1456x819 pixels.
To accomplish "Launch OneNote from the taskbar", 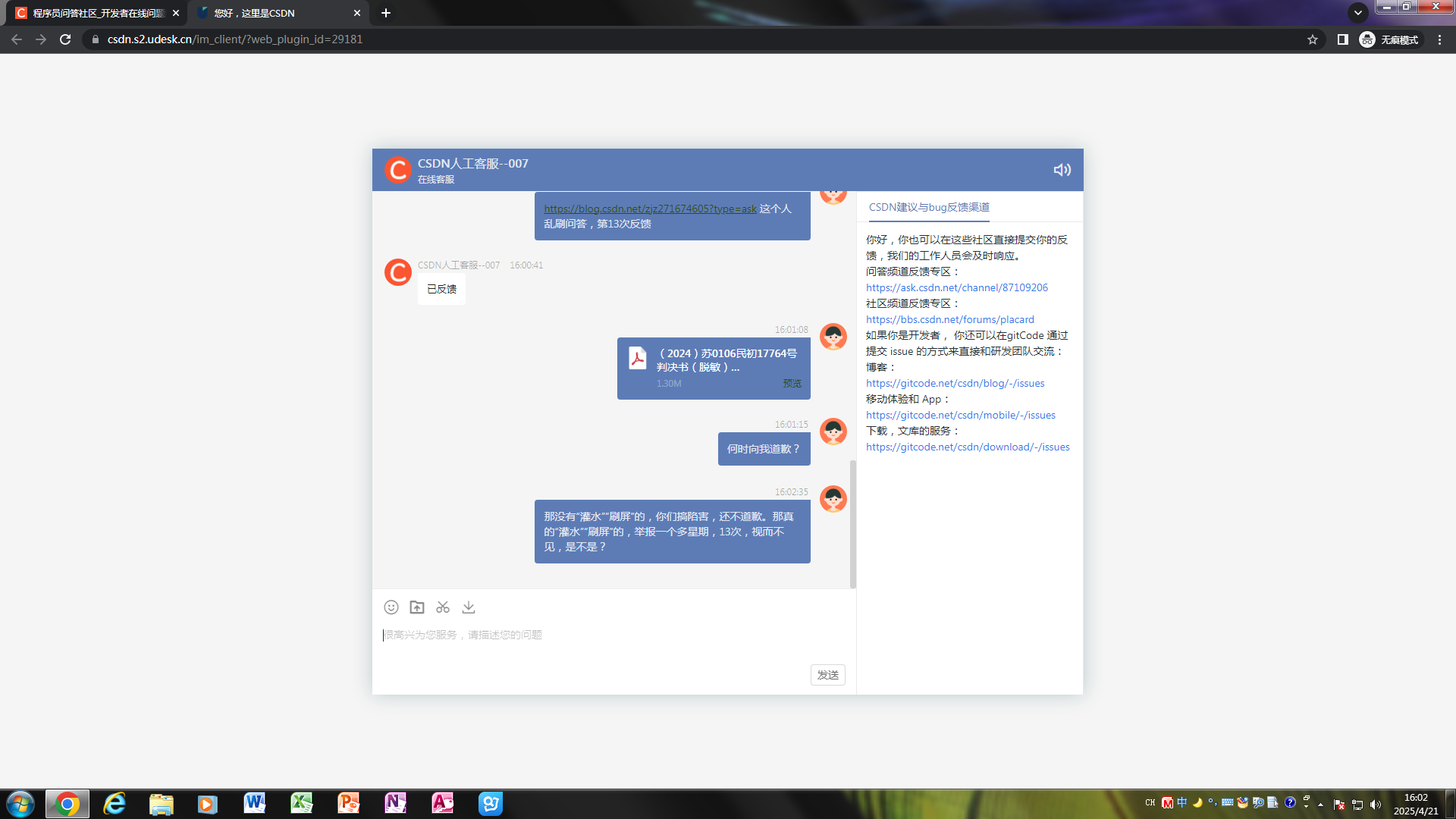I will coord(396,804).
